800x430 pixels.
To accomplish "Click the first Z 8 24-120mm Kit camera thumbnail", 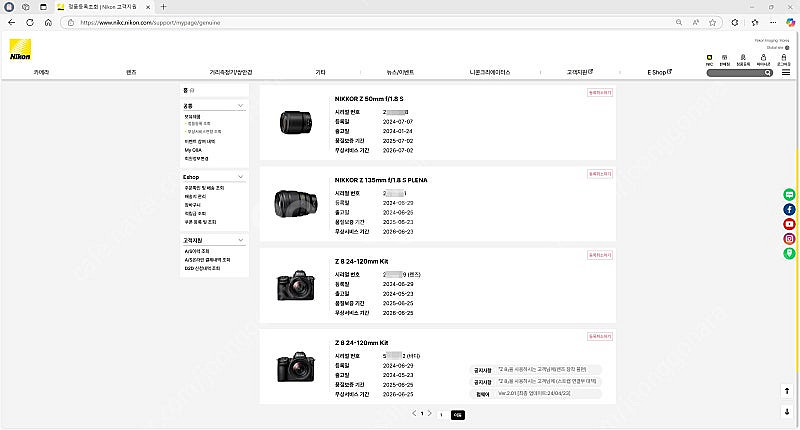I will (295, 285).
